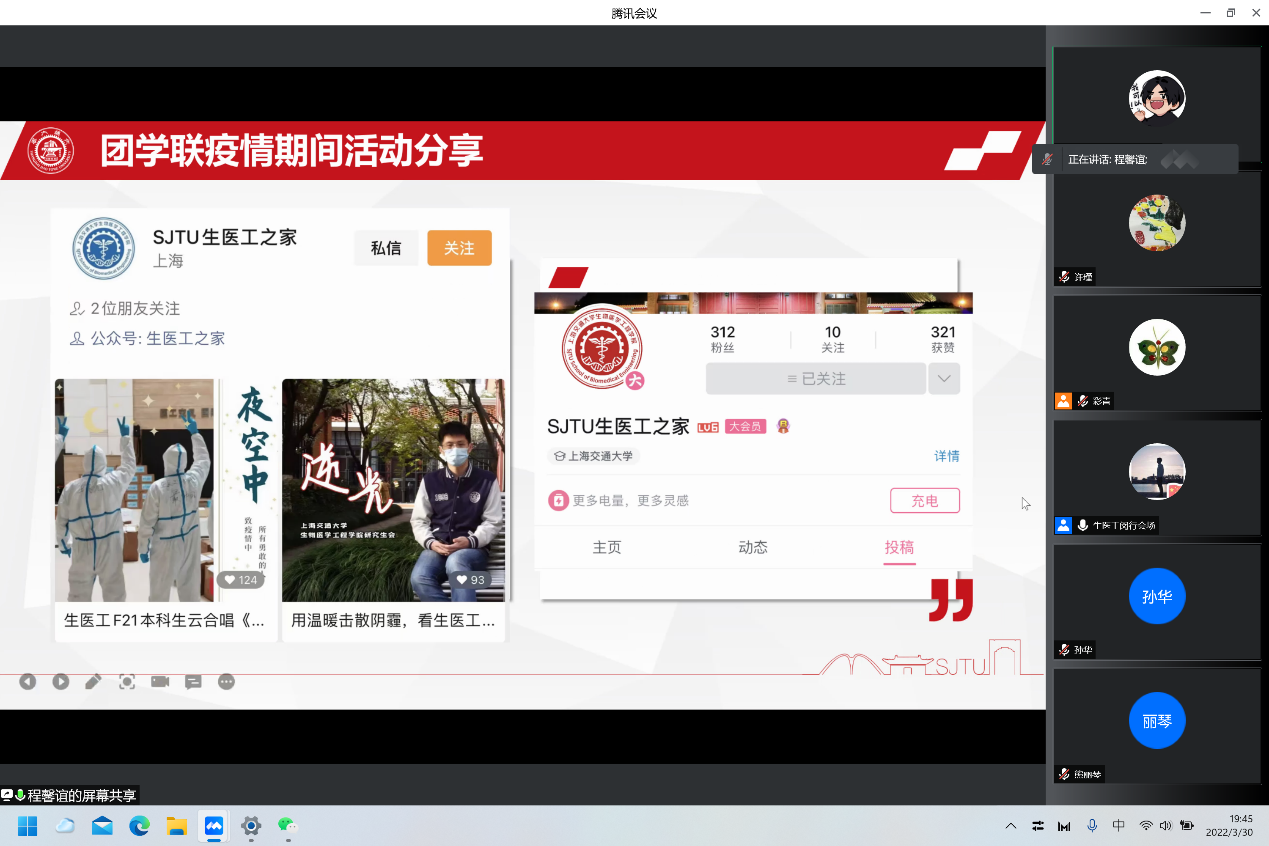Open Microsoft Edge from the taskbar

pyautogui.click(x=139, y=826)
